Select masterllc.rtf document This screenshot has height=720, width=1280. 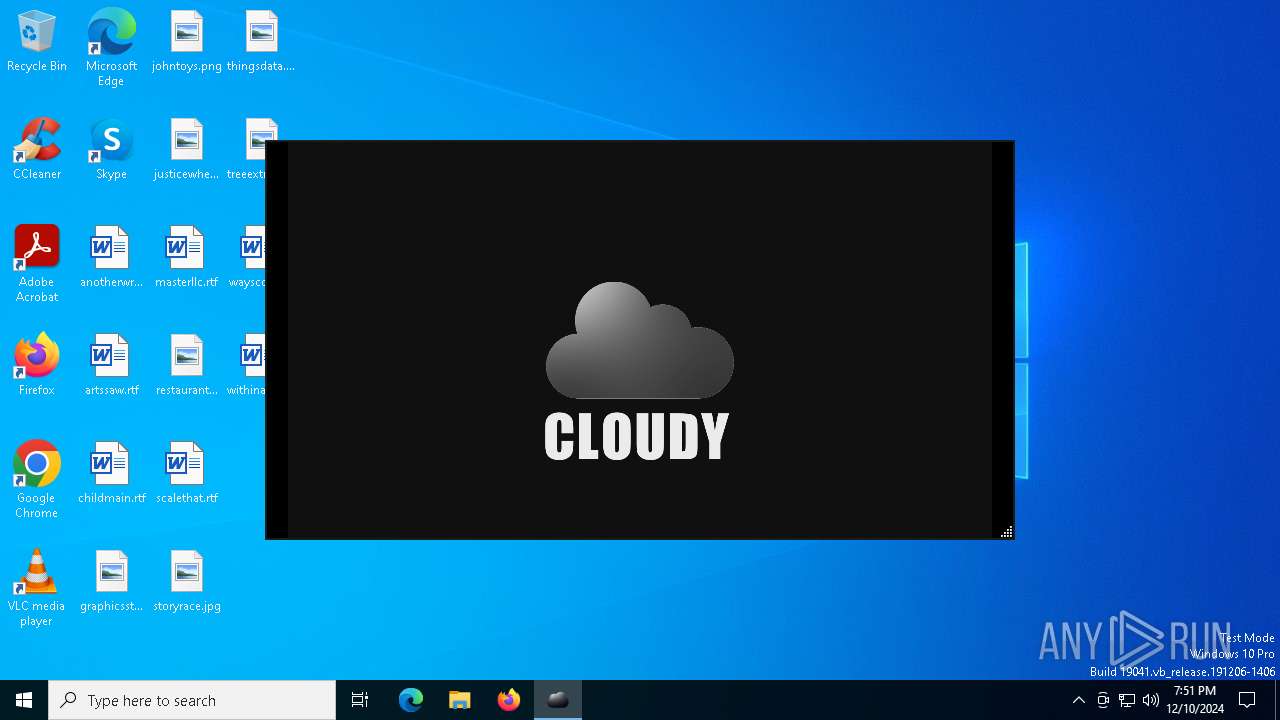[x=187, y=258]
